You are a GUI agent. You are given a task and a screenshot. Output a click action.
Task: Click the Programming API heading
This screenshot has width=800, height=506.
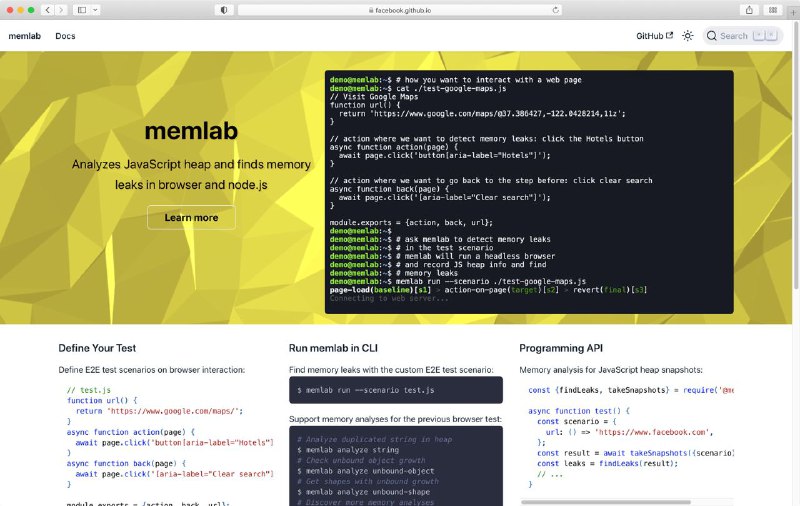pos(561,348)
